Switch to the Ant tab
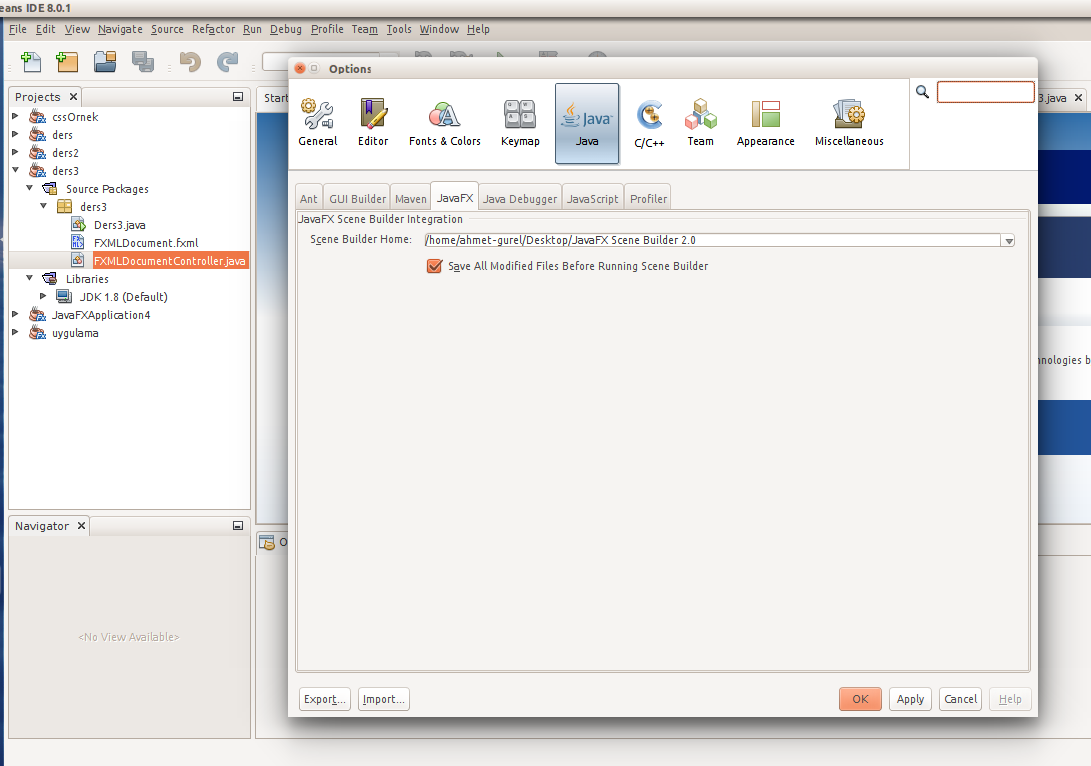Viewport: 1091px width, 766px height. point(308,198)
